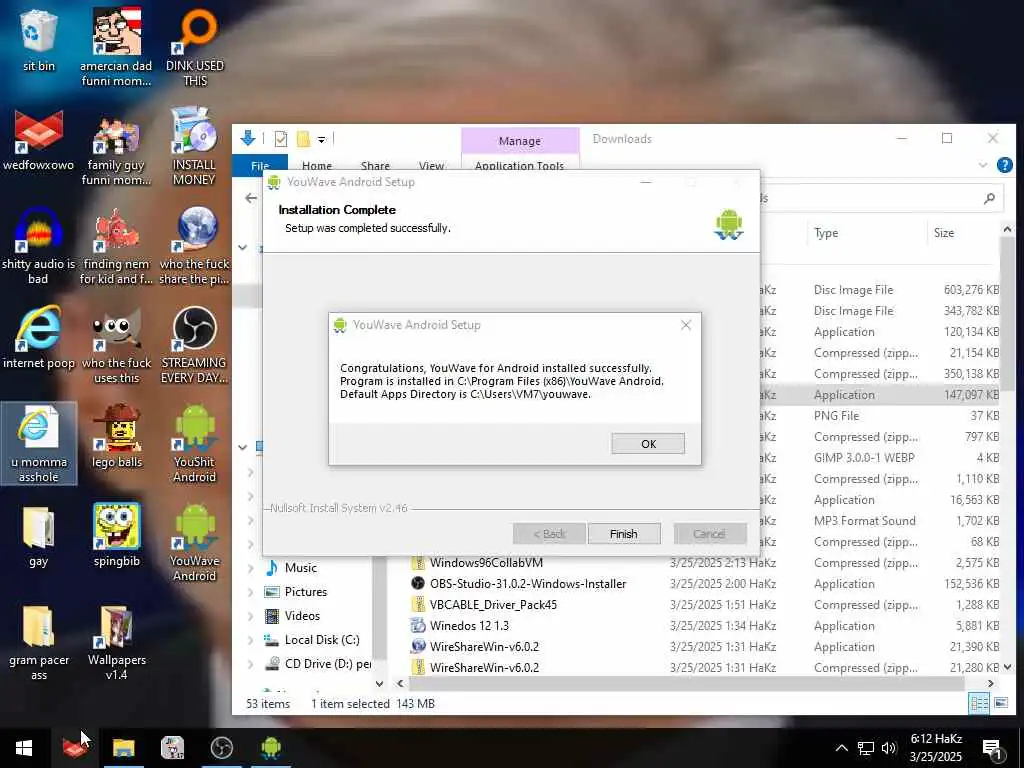Expand CD Drive (D:) in navigation pane
The image size is (1024, 768).
click(x=250, y=665)
